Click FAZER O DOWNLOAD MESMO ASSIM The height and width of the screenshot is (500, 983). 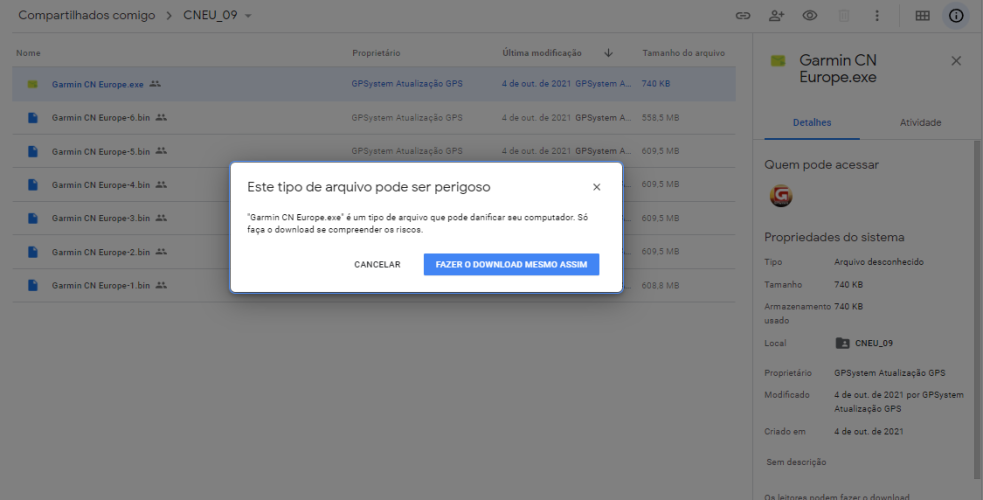pyautogui.click(x=512, y=264)
